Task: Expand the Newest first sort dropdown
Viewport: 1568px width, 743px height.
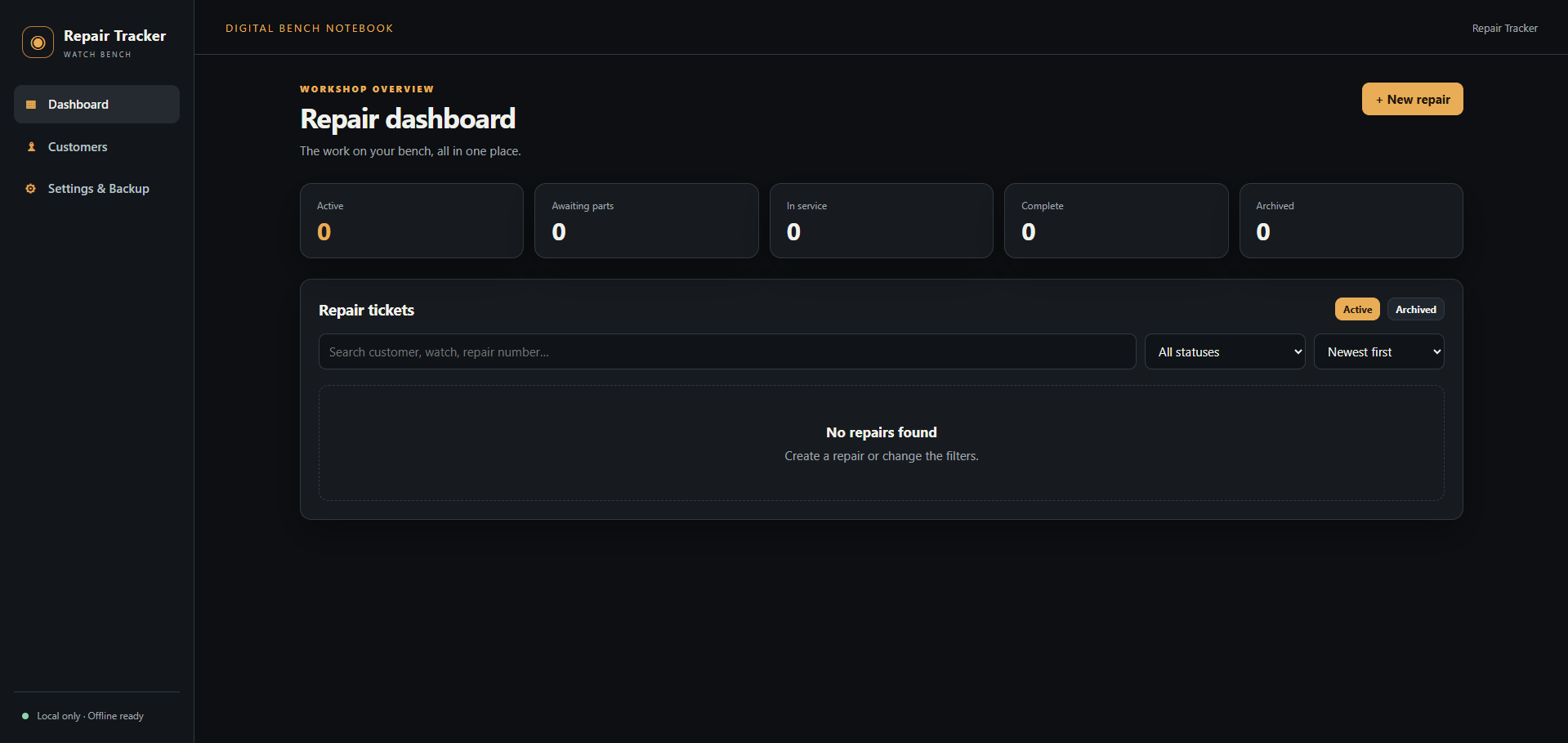Action: [1378, 351]
